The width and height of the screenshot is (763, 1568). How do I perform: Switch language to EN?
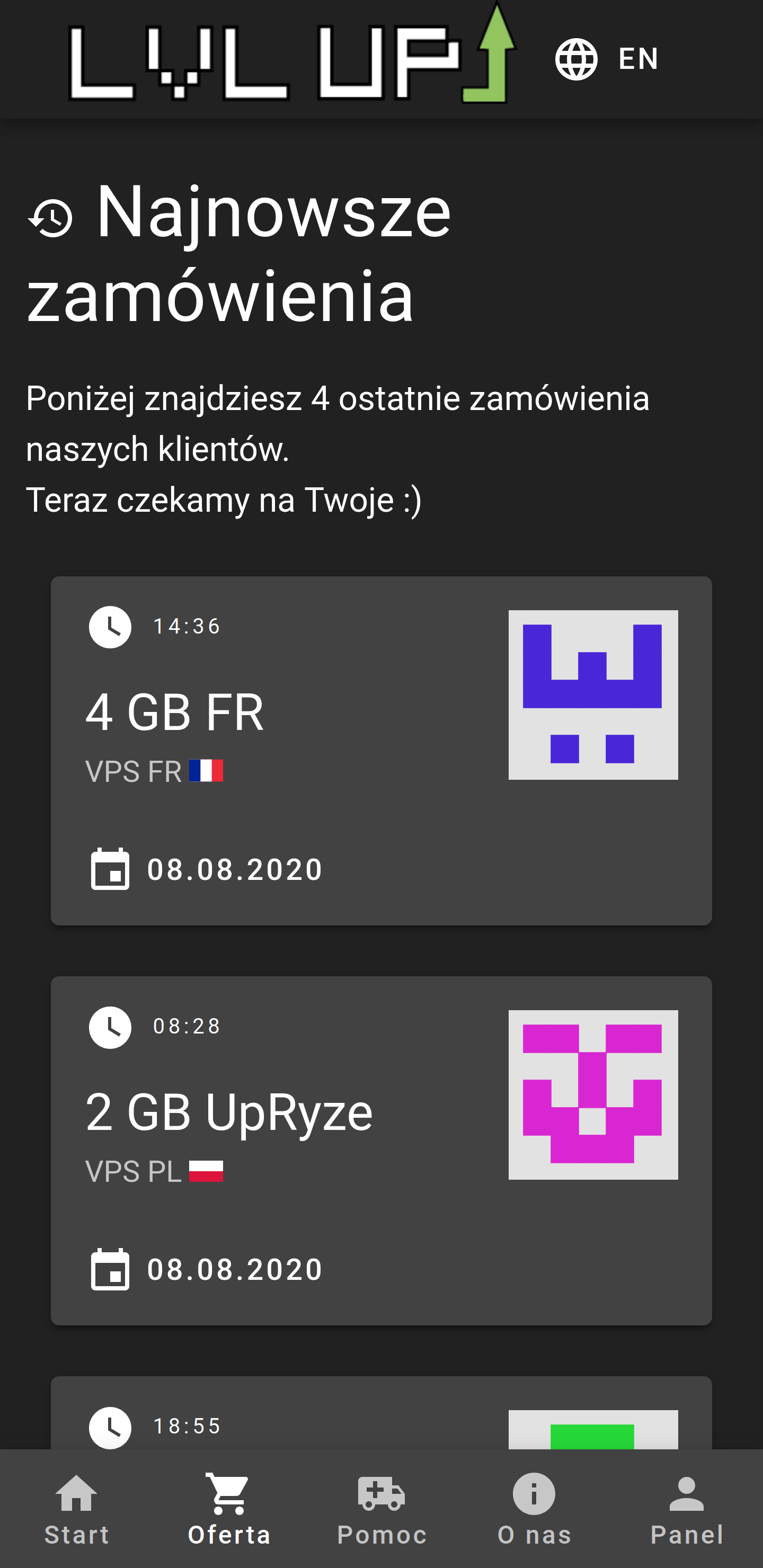coord(637,59)
